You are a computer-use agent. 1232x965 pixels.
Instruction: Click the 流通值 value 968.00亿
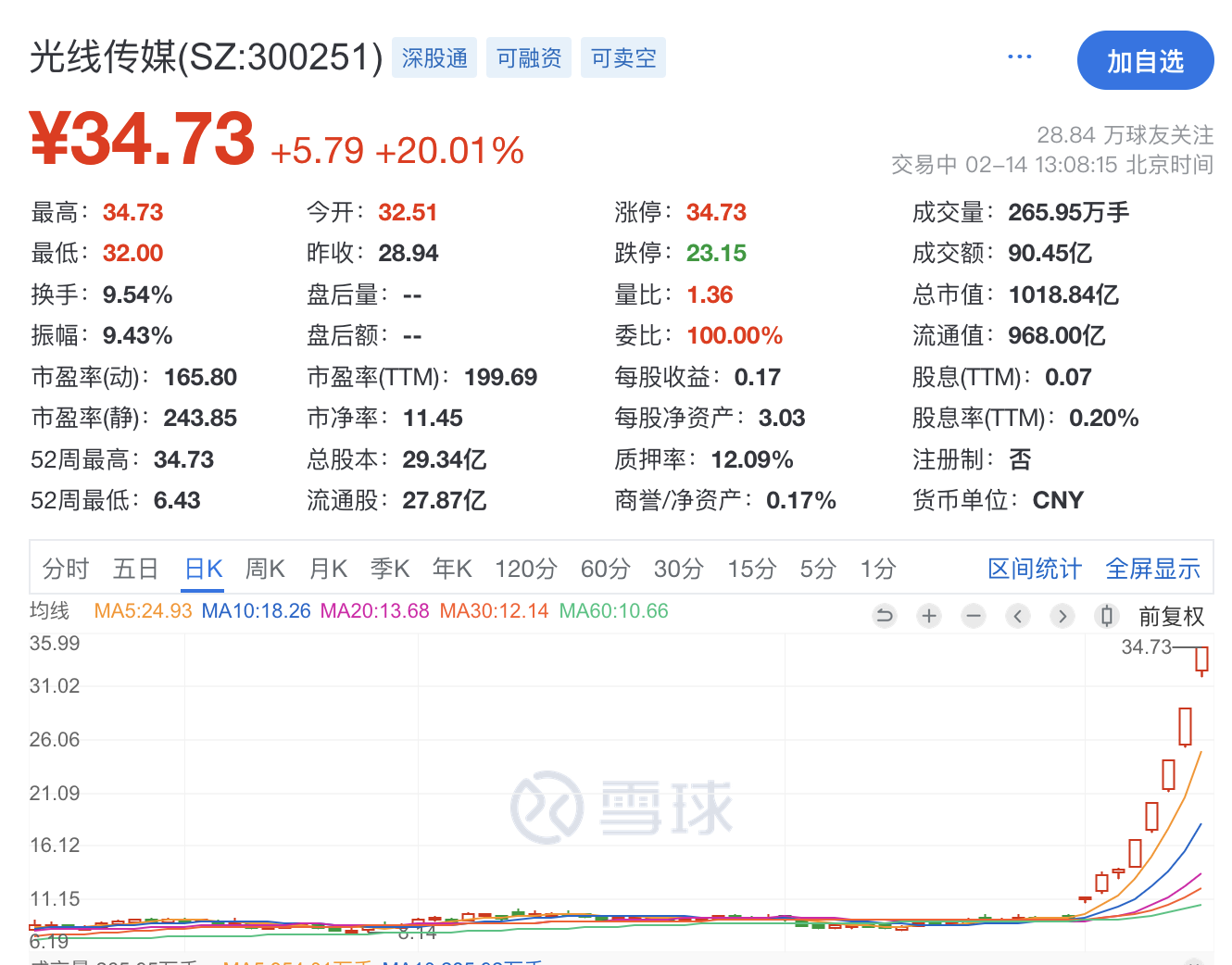point(1057,335)
